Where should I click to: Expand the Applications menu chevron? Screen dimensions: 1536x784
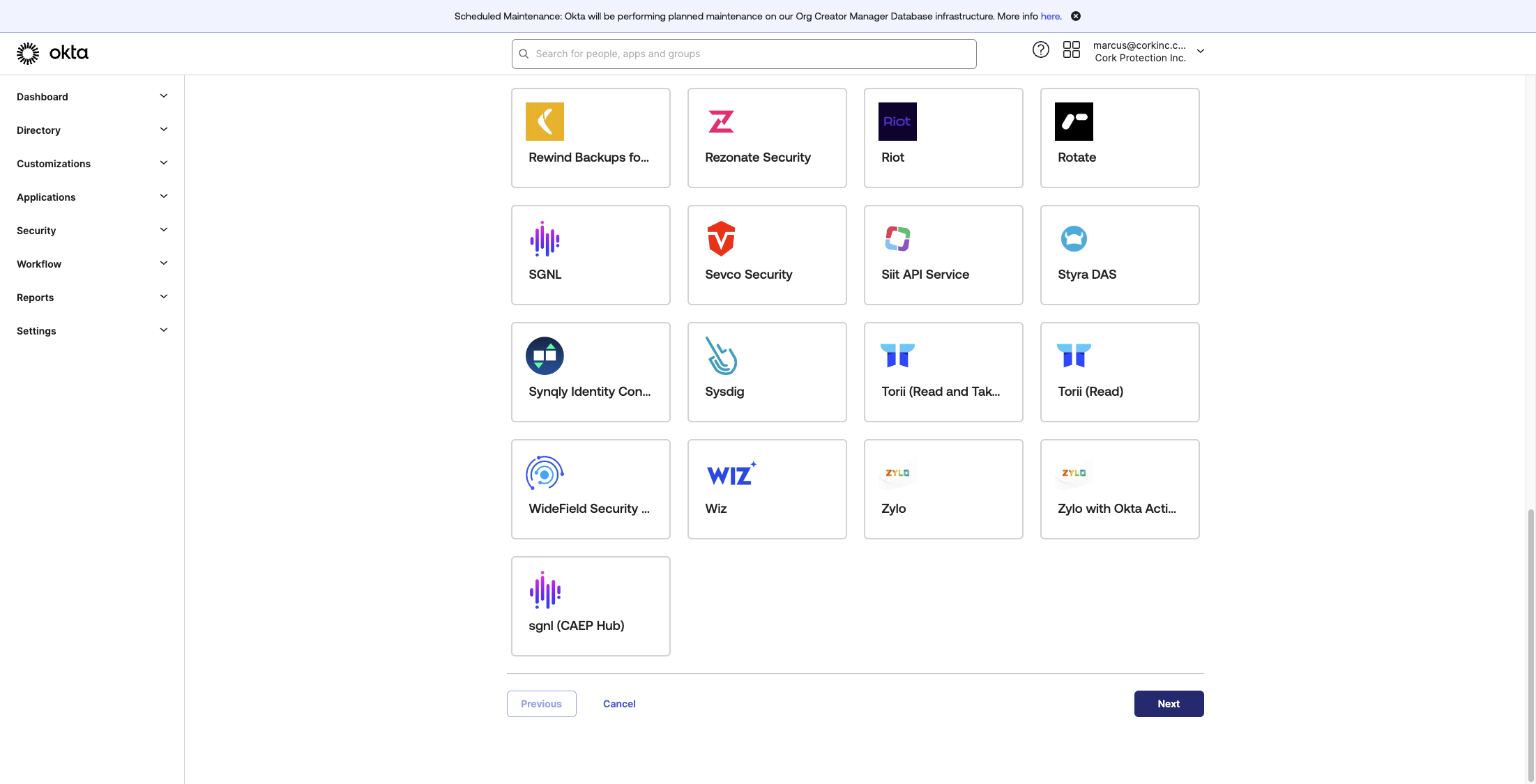pyautogui.click(x=164, y=197)
